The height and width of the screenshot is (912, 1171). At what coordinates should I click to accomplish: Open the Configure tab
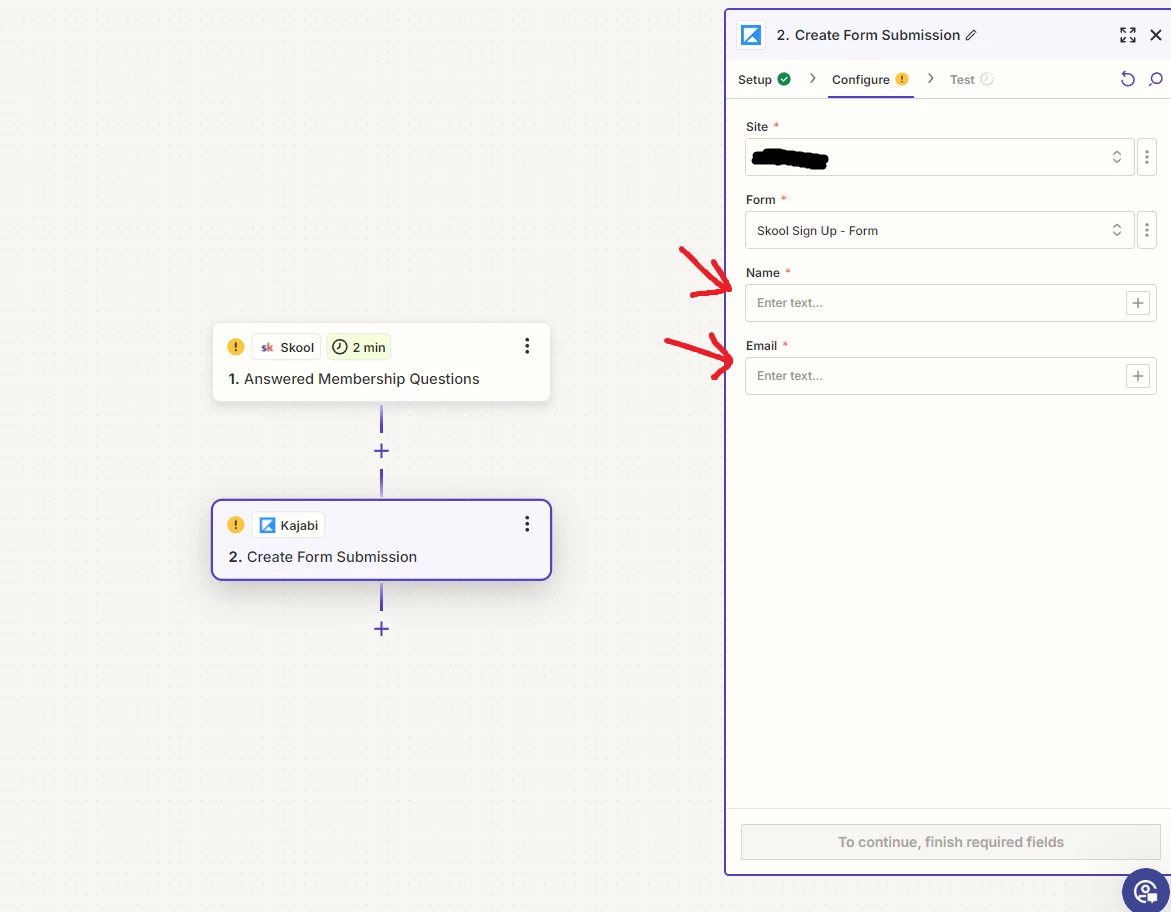pyautogui.click(x=870, y=79)
